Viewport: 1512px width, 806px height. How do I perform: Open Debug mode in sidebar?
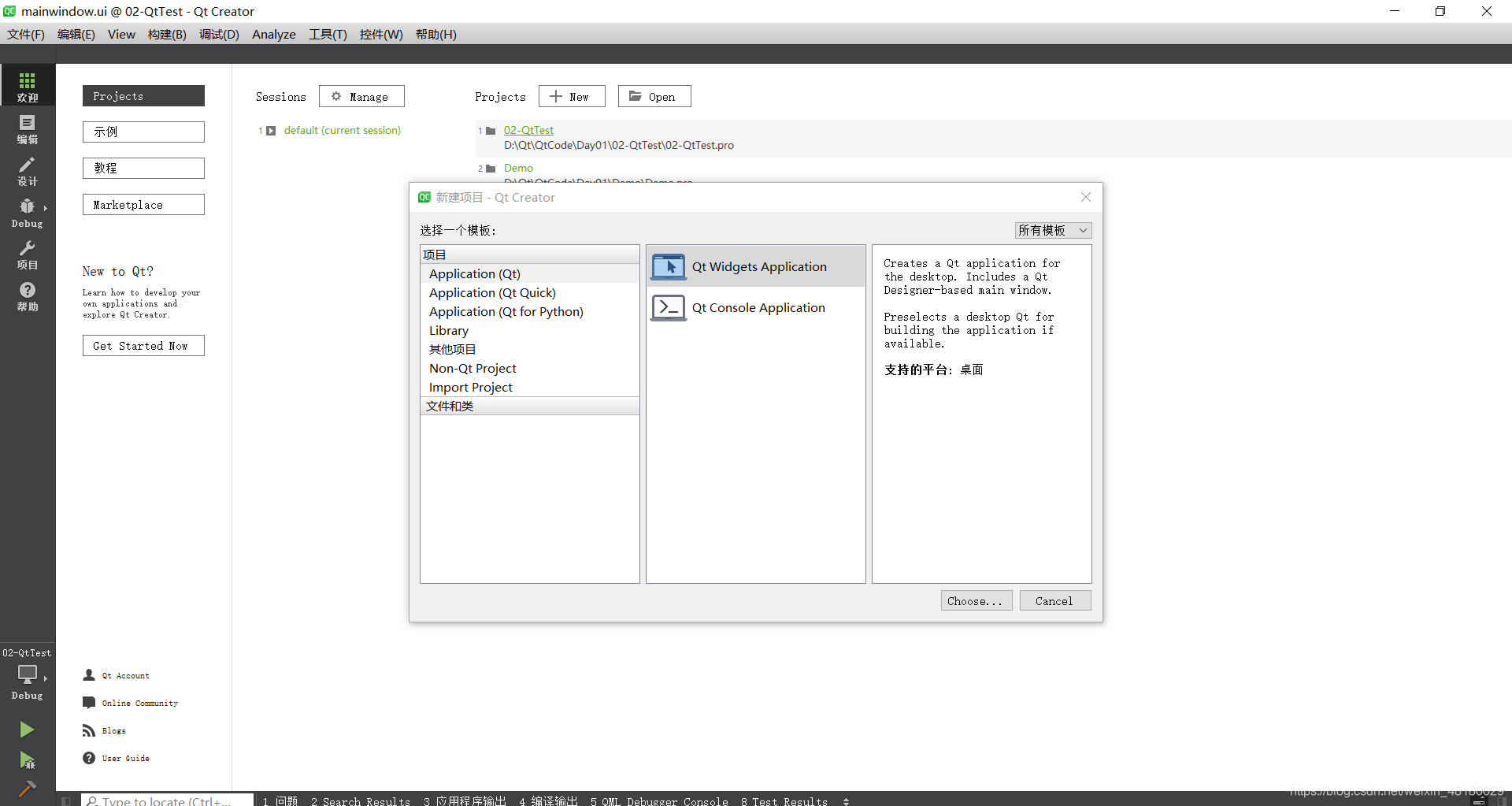tap(28, 213)
